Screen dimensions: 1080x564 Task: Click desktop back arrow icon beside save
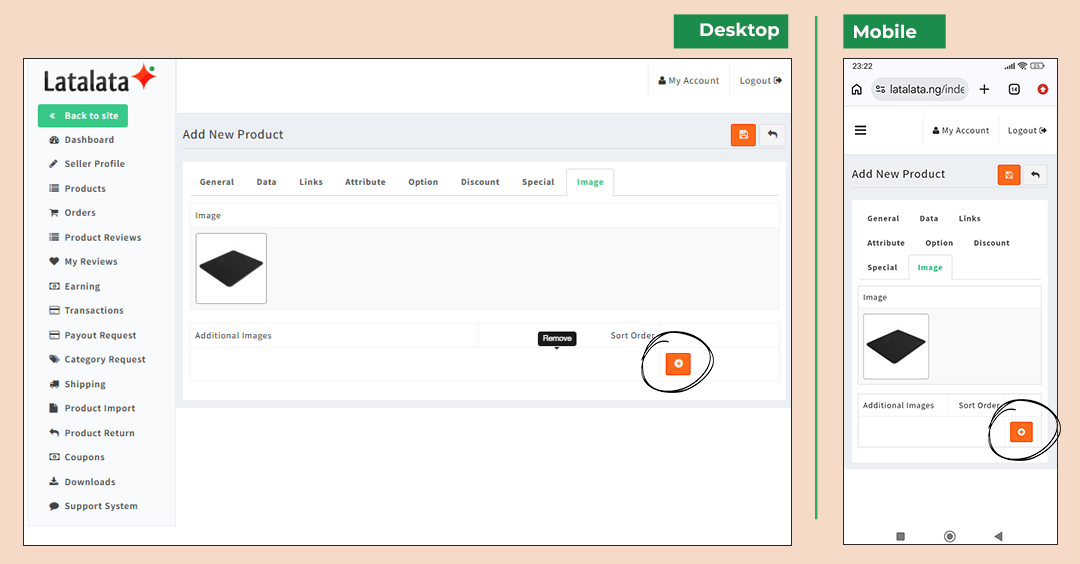[x=772, y=135]
